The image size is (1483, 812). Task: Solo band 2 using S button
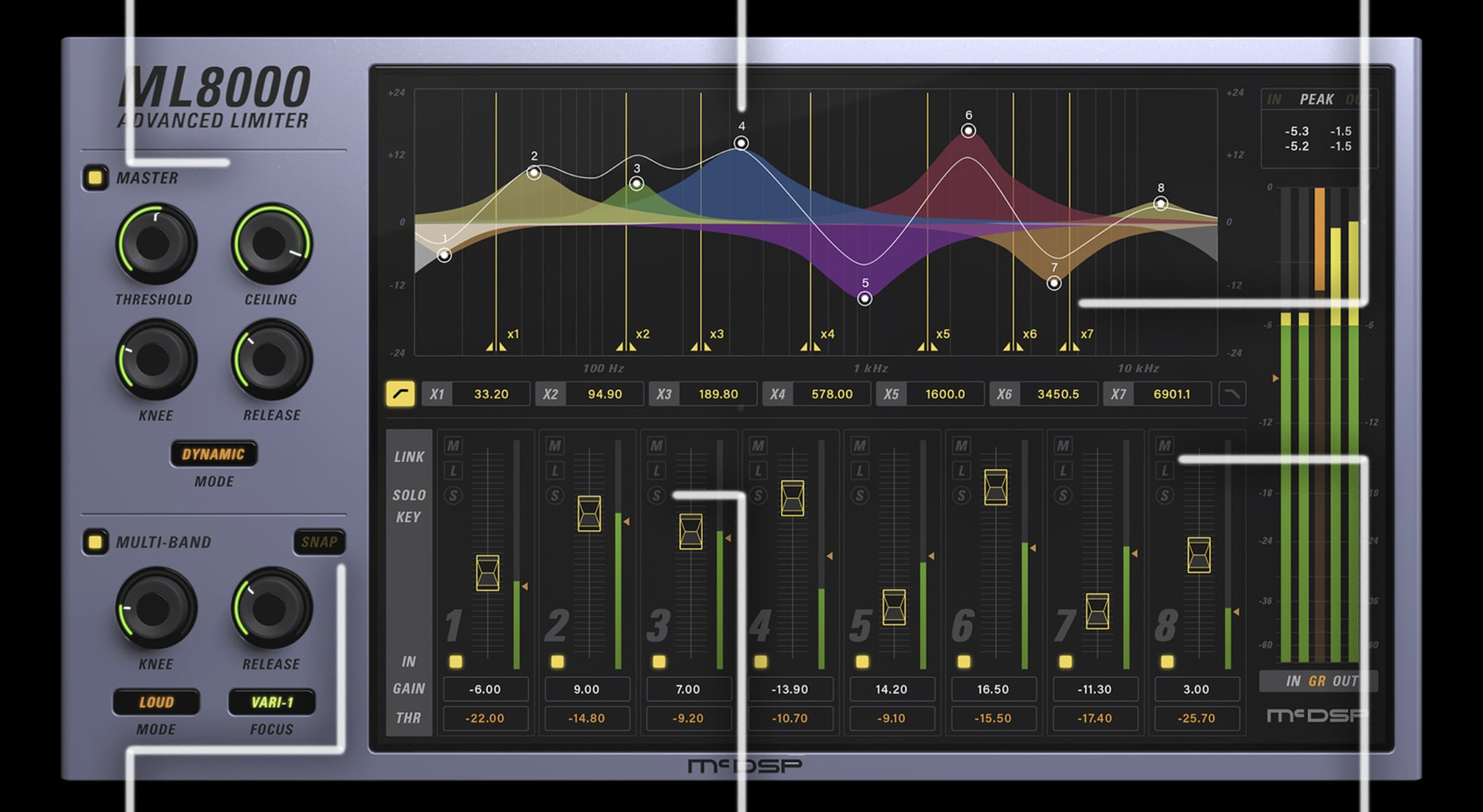coord(554,496)
